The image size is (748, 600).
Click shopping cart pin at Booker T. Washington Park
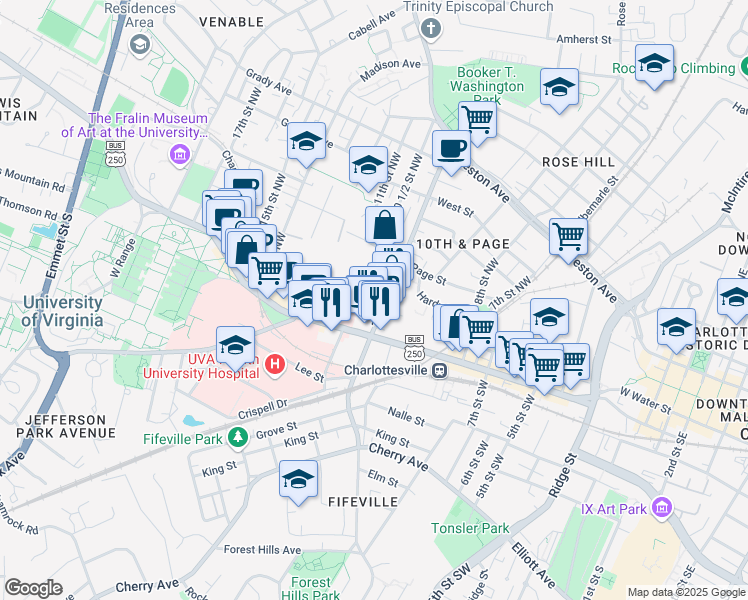pyautogui.click(x=478, y=121)
